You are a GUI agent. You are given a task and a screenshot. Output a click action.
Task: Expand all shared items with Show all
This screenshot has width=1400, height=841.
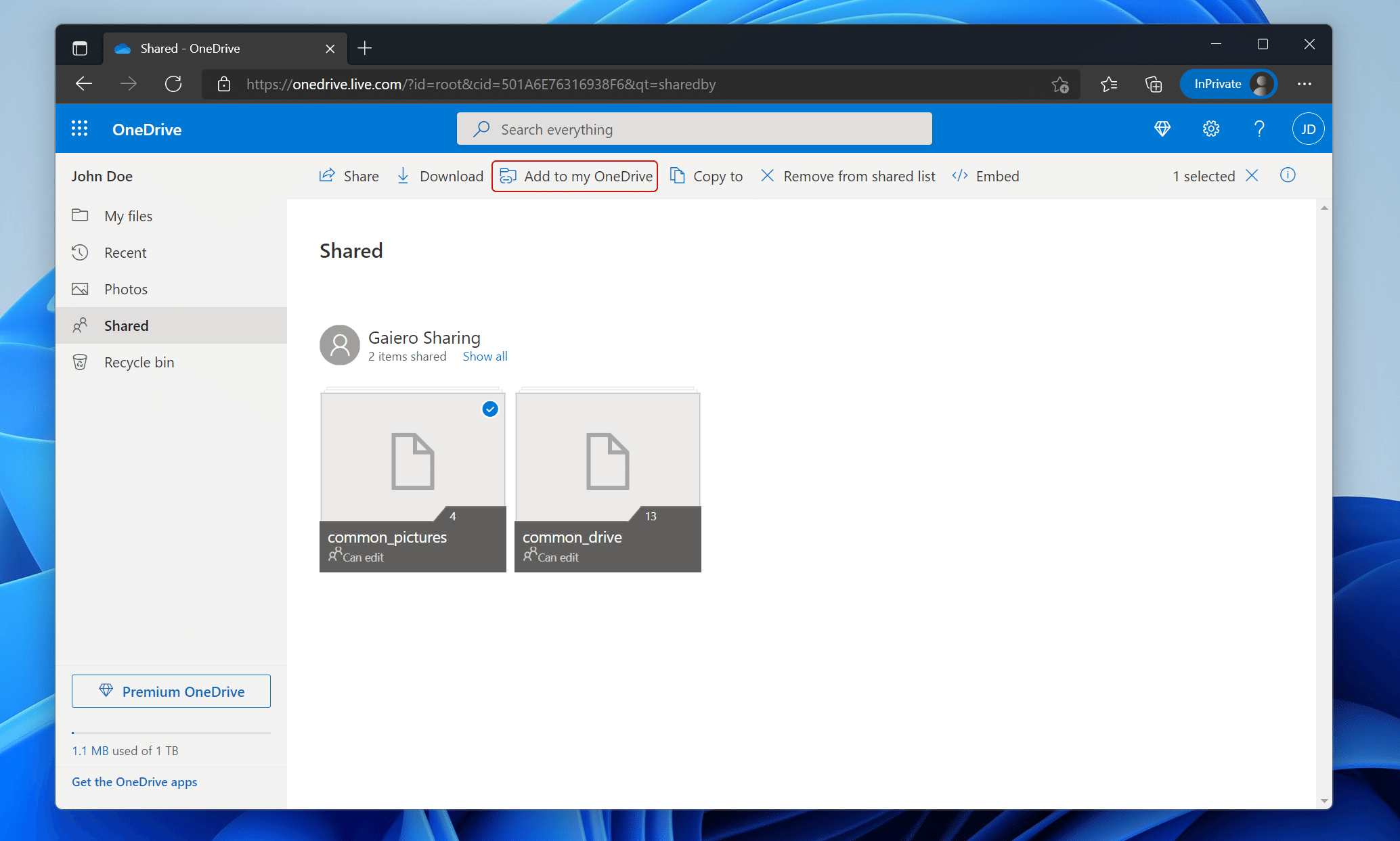[x=485, y=356]
